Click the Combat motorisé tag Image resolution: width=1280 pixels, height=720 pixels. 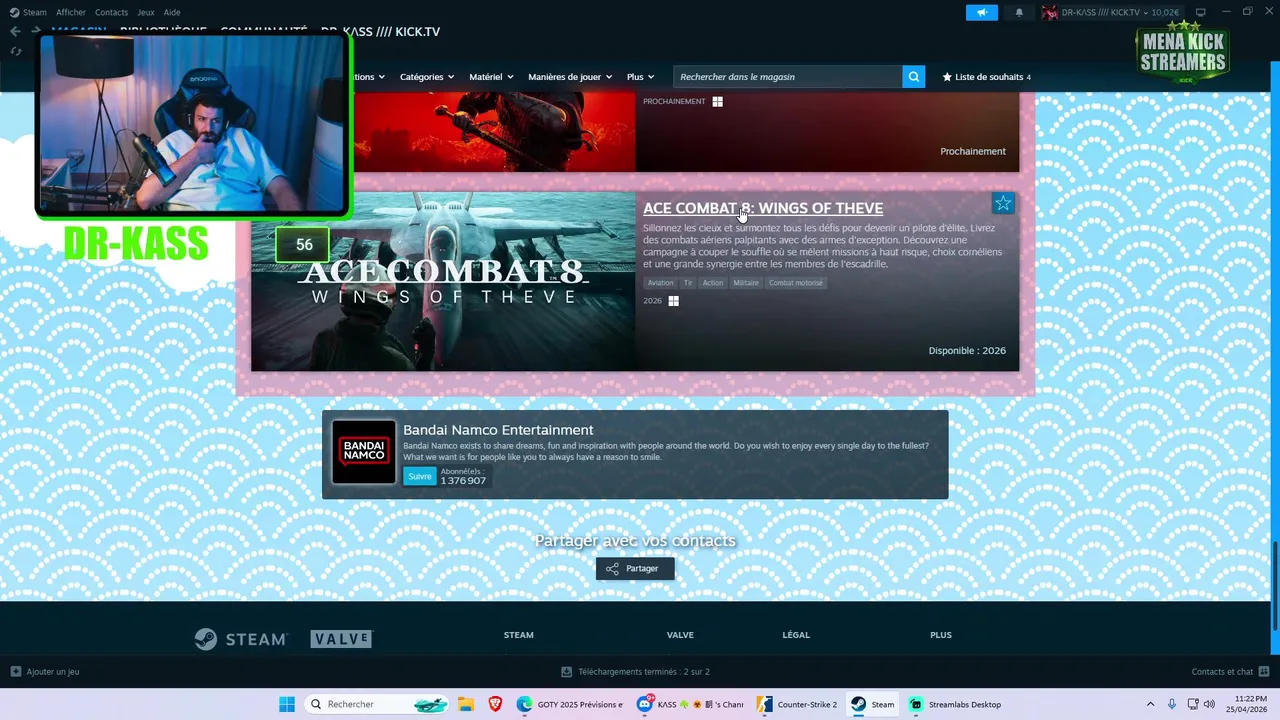click(x=796, y=283)
